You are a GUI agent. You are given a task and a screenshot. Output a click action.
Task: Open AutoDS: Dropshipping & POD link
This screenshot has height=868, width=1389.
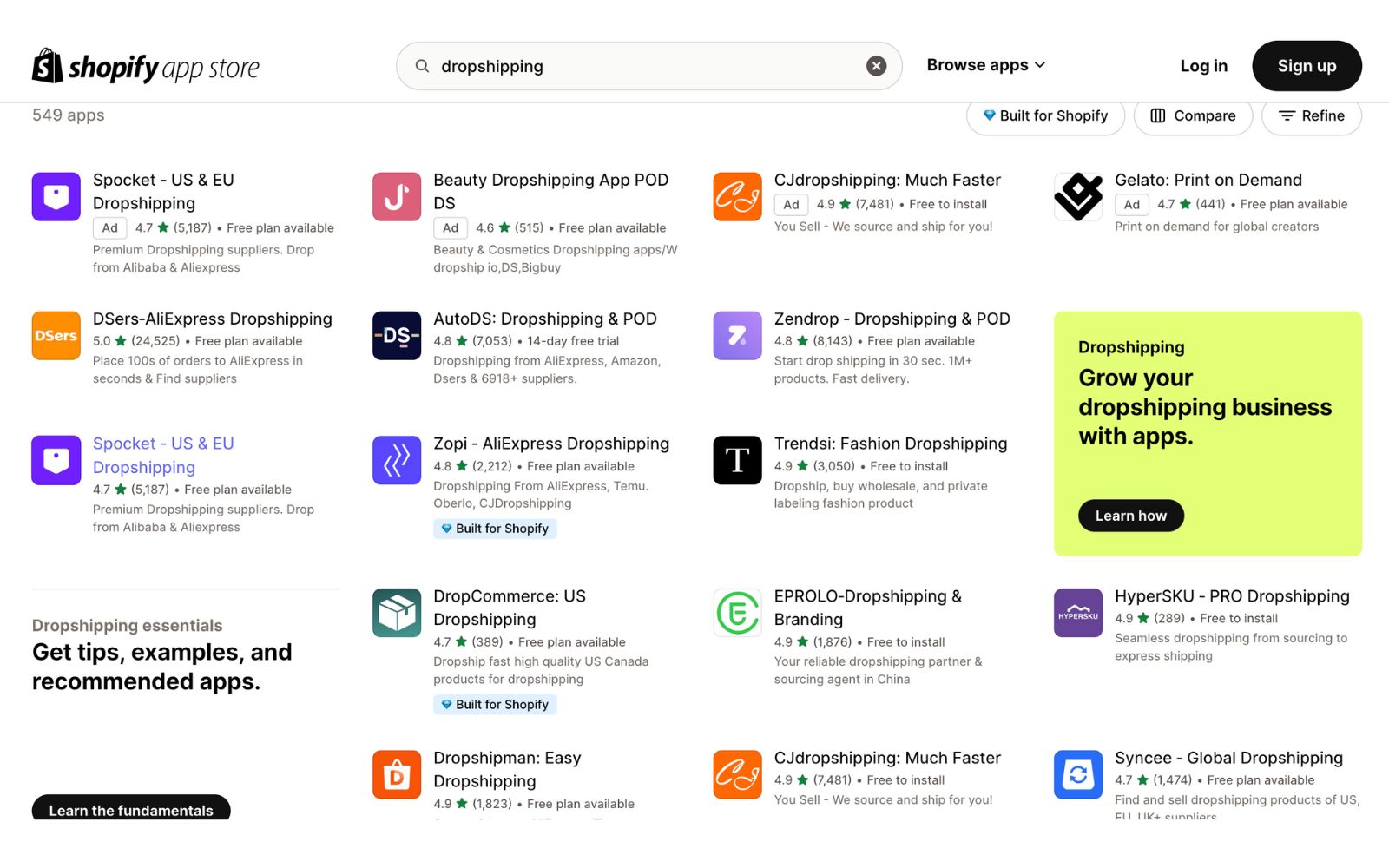coord(545,319)
